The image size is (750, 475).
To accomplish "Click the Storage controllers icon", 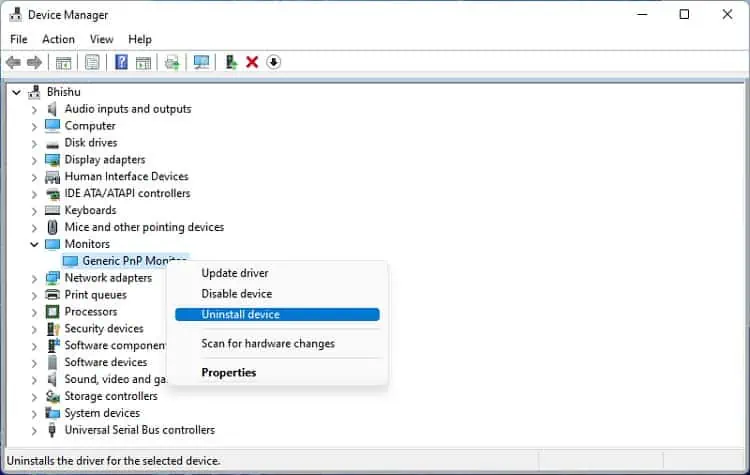I will [x=52, y=396].
